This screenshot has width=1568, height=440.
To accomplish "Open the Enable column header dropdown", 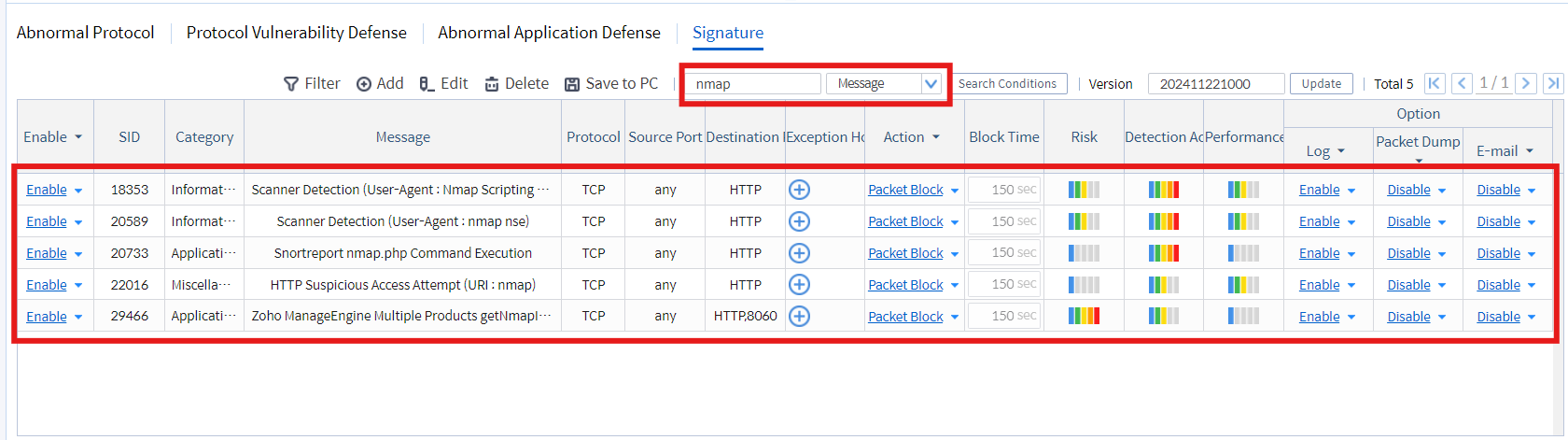I will [78, 137].
